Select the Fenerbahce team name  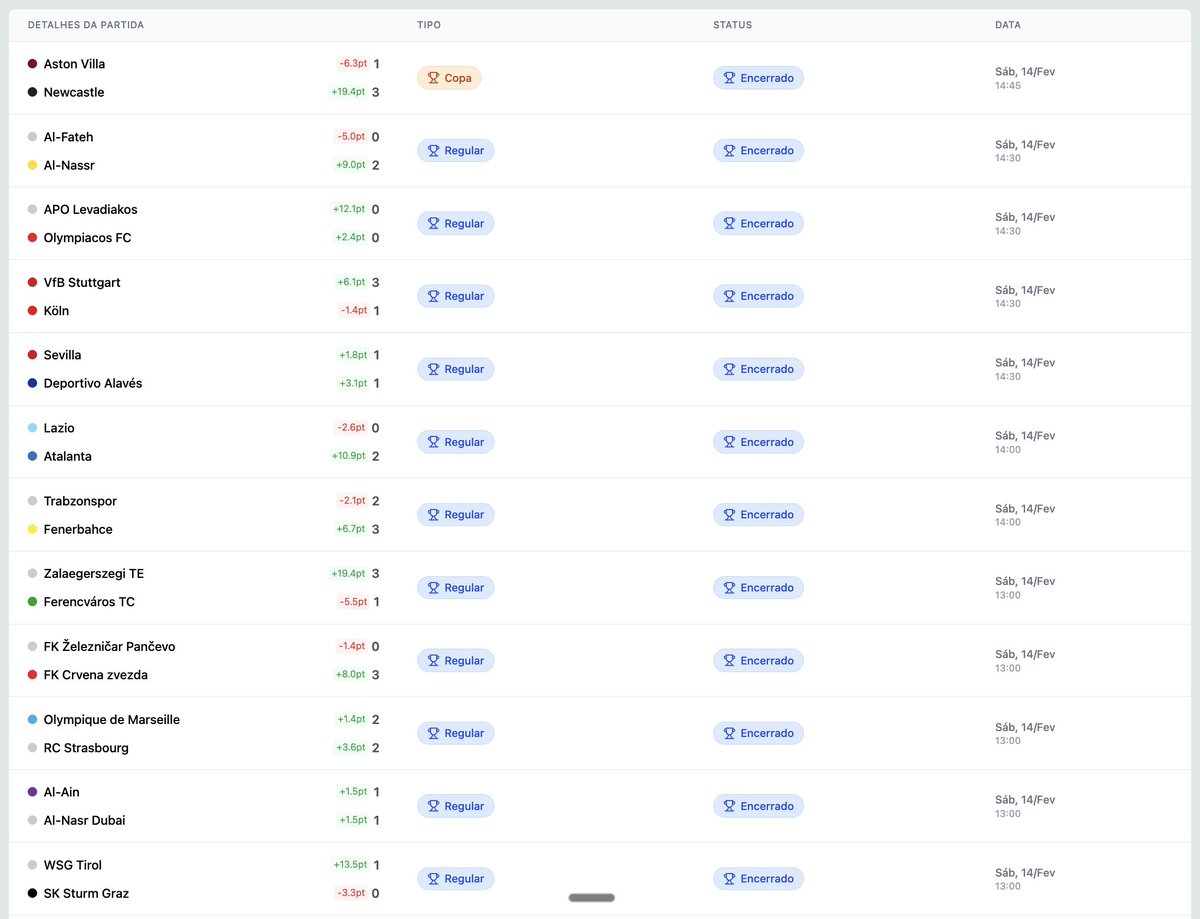click(x=78, y=529)
